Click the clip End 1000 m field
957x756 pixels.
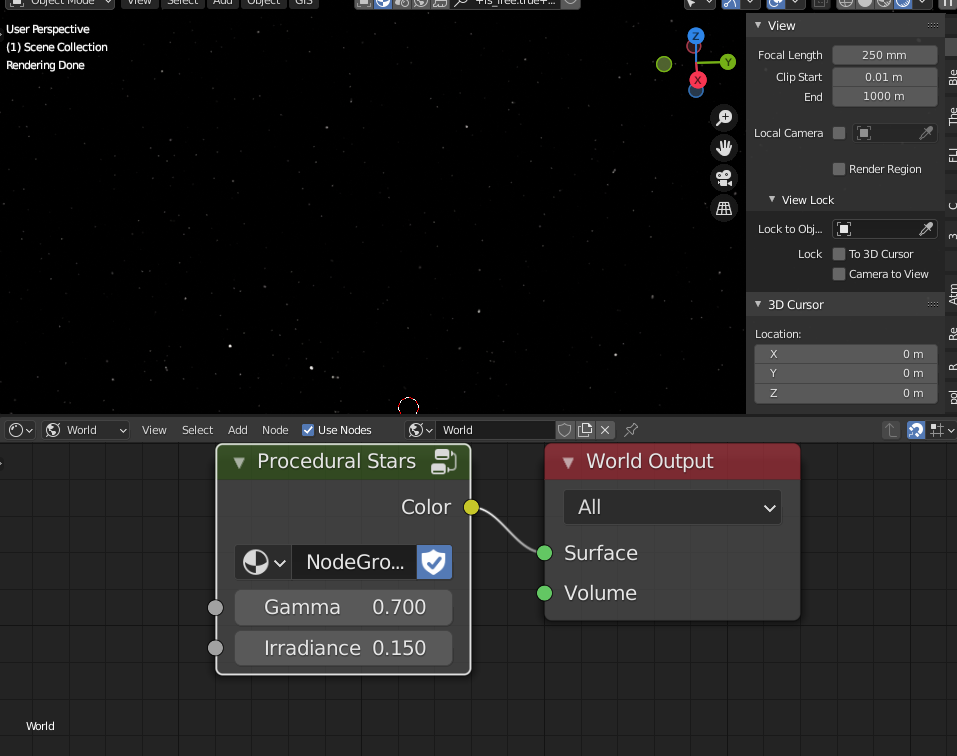tap(884, 96)
